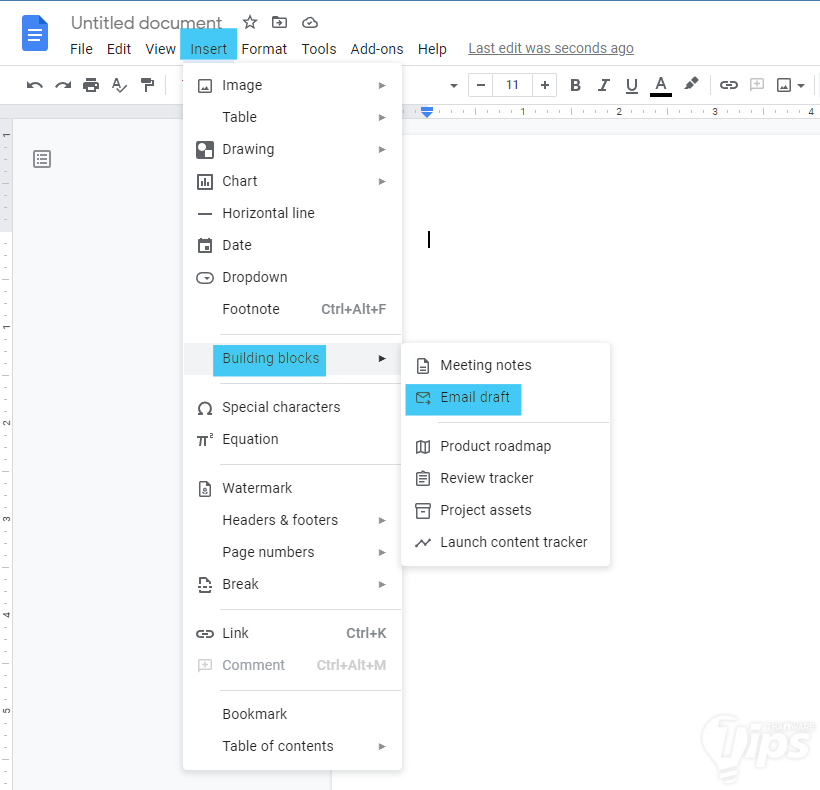820x790 pixels.
Task: Insert a Dropdown element
Action: tap(292, 277)
